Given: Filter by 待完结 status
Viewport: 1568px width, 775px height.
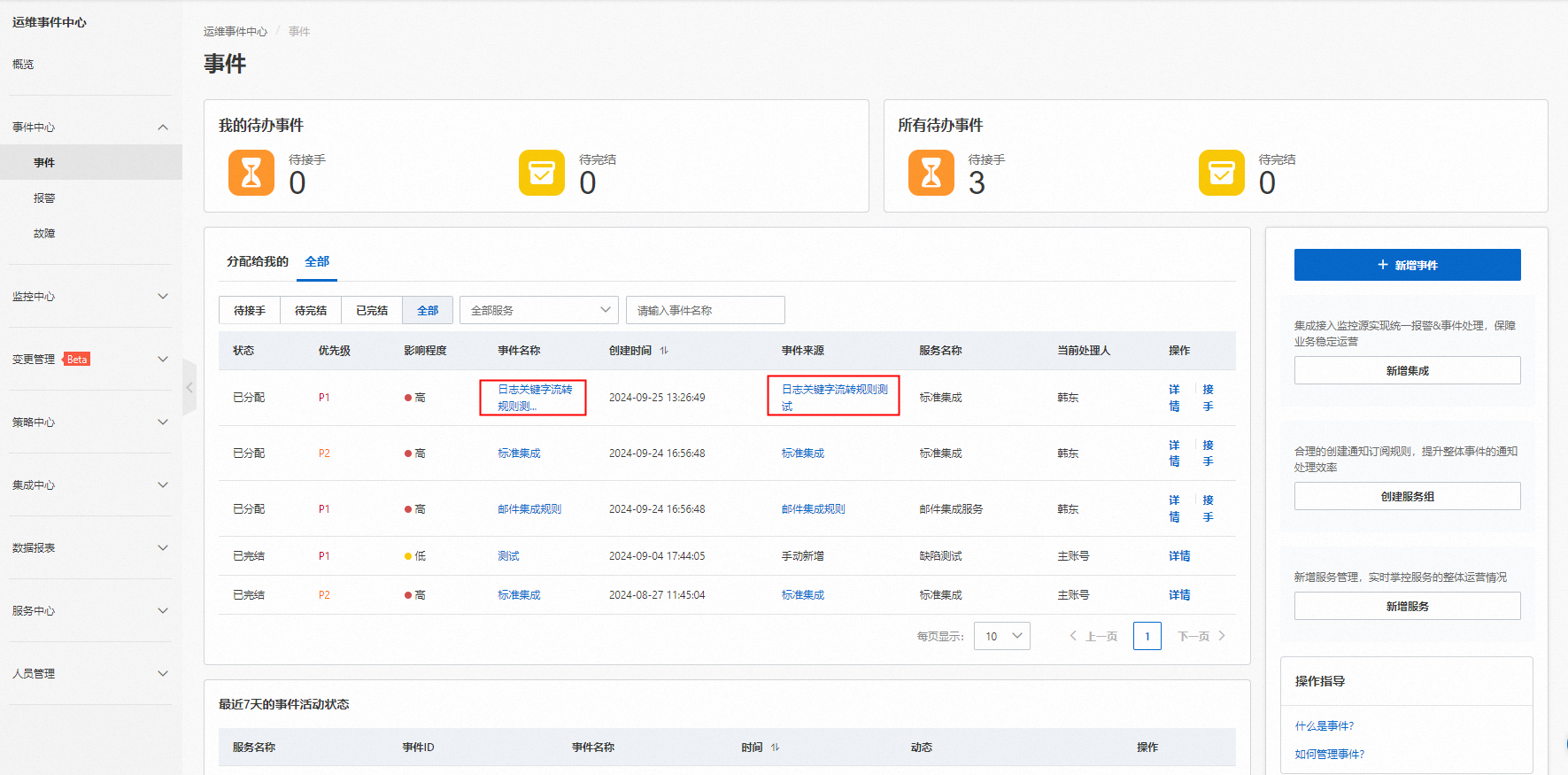Looking at the screenshot, I should (x=311, y=310).
